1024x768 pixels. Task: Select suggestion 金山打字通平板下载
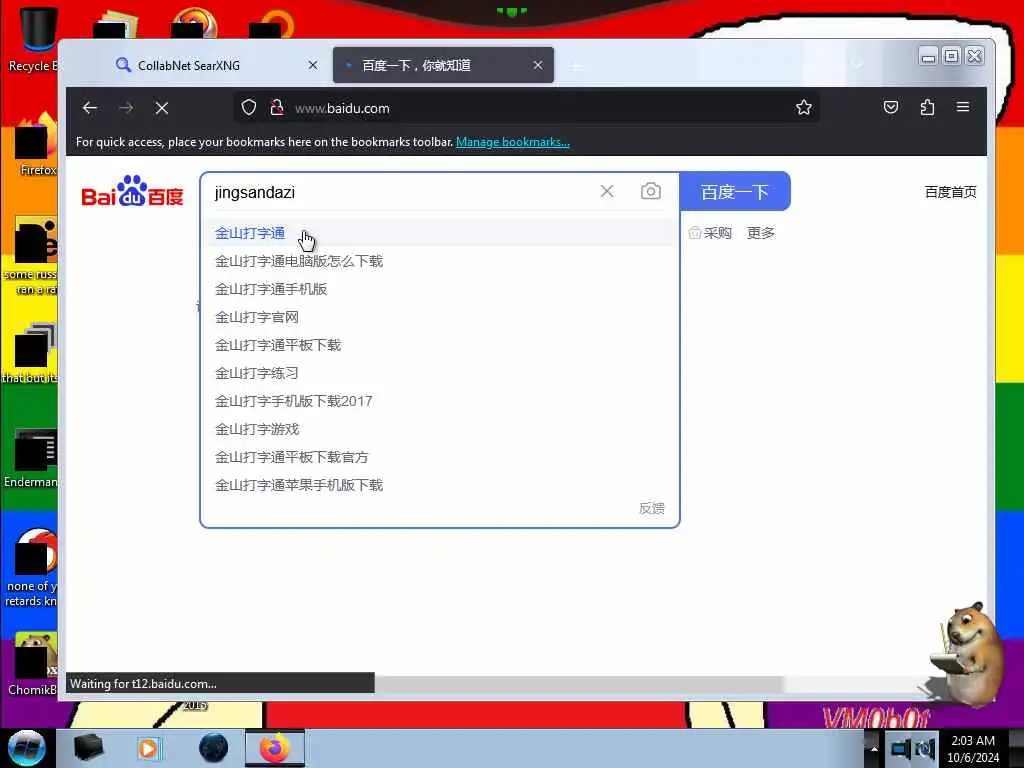click(440, 345)
